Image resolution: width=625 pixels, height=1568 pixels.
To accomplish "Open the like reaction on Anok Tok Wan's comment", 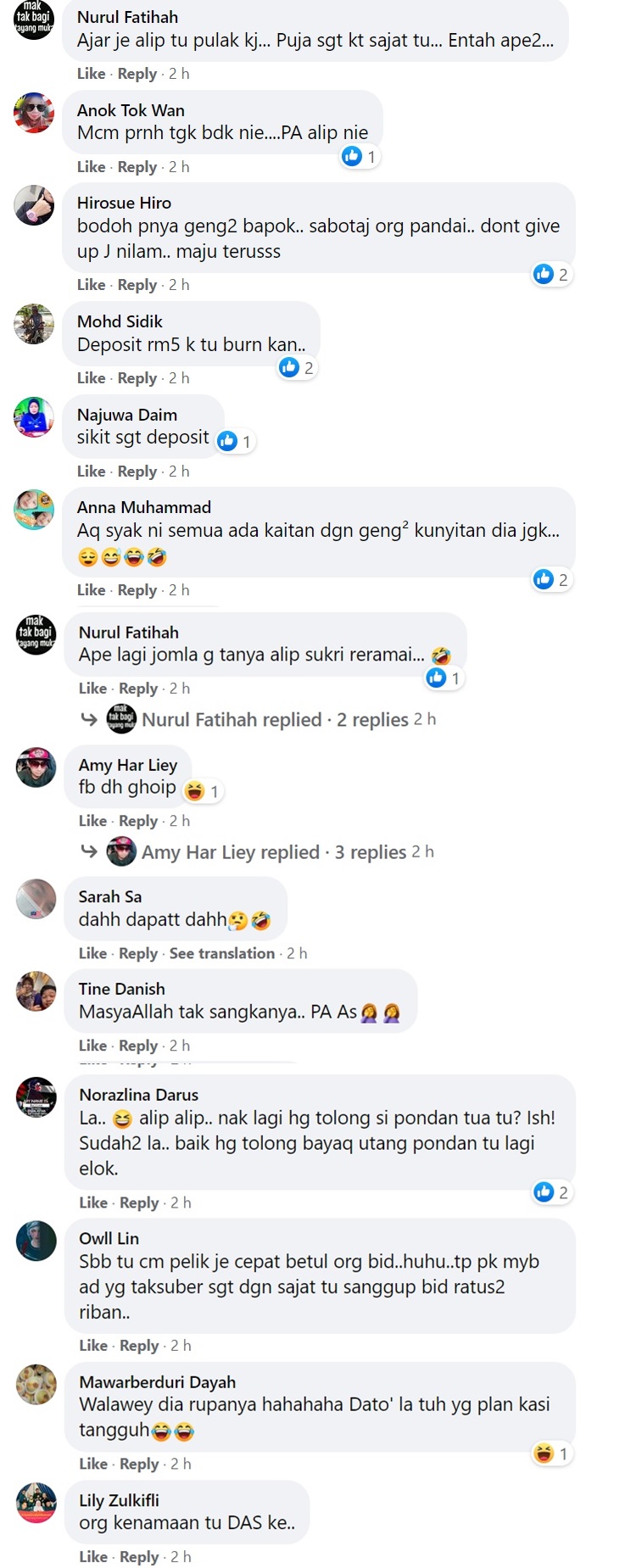I will 360,156.
